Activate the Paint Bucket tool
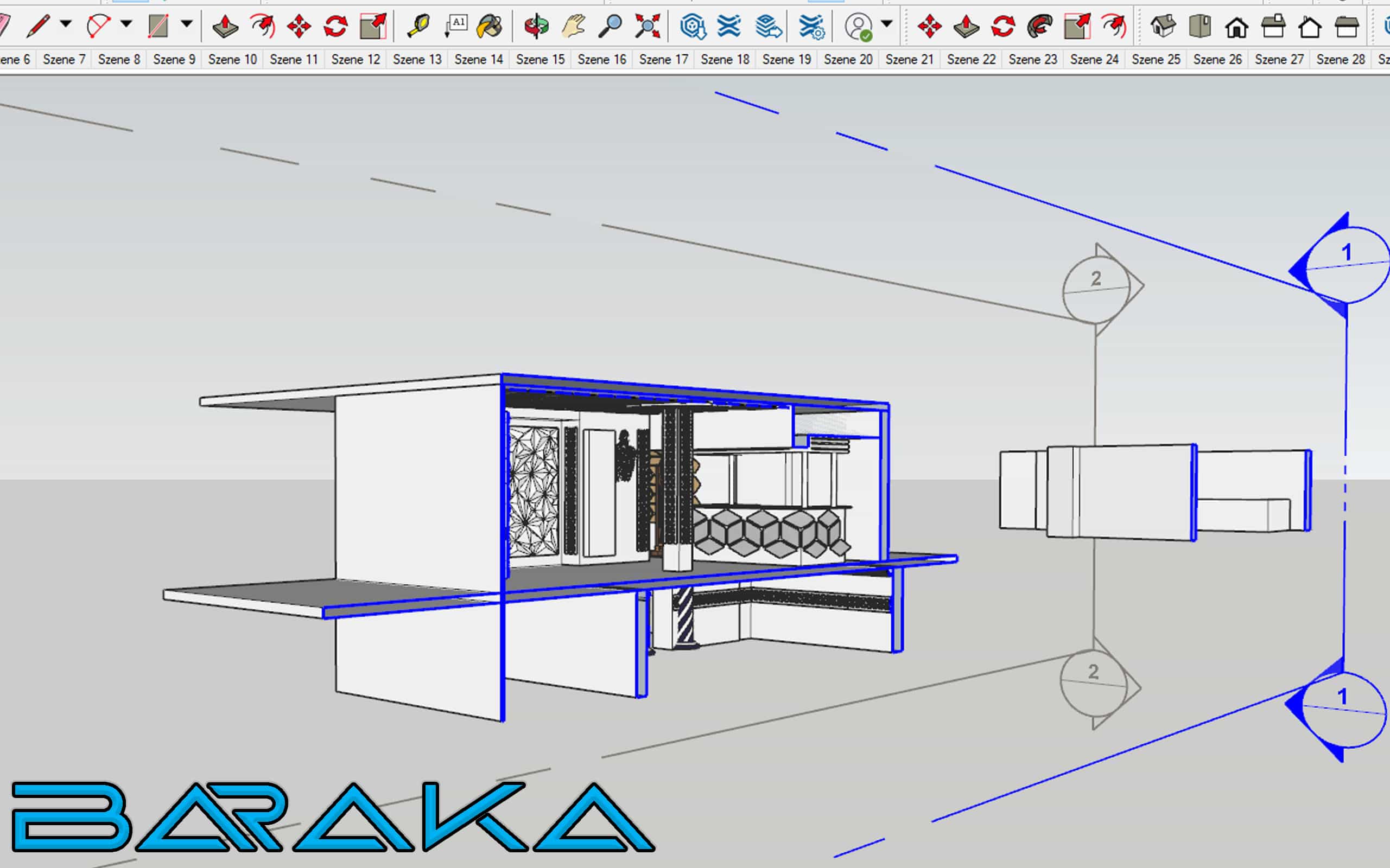The image size is (1390, 868). pyautogui.click(x=490, y=26)
